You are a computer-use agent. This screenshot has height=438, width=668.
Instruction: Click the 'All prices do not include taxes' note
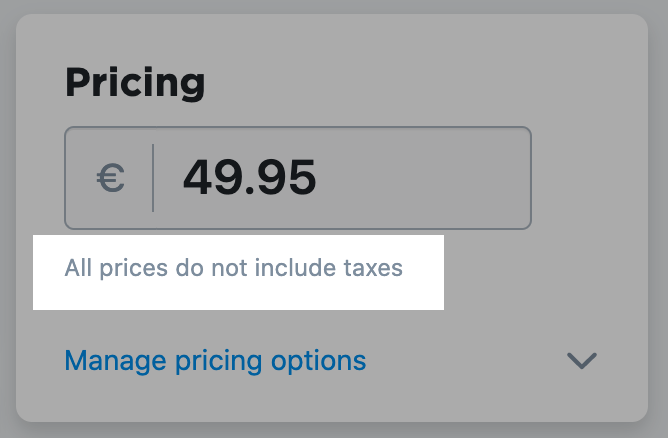click(233, 268)
